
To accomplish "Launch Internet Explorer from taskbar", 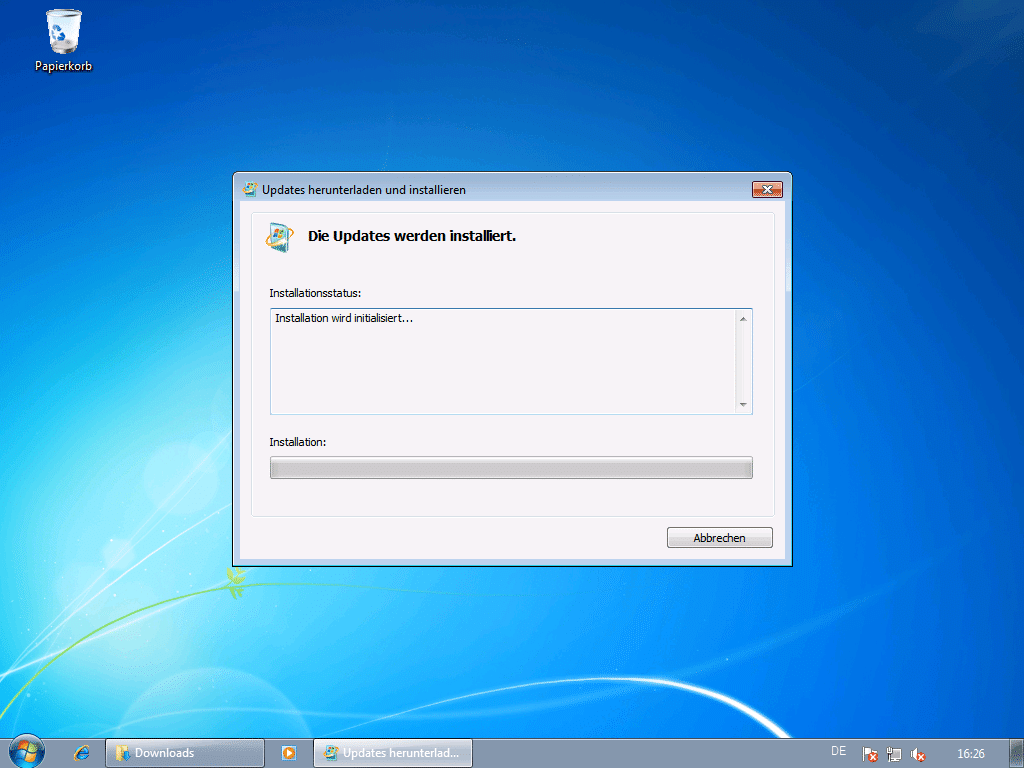I will coord(82,753).
